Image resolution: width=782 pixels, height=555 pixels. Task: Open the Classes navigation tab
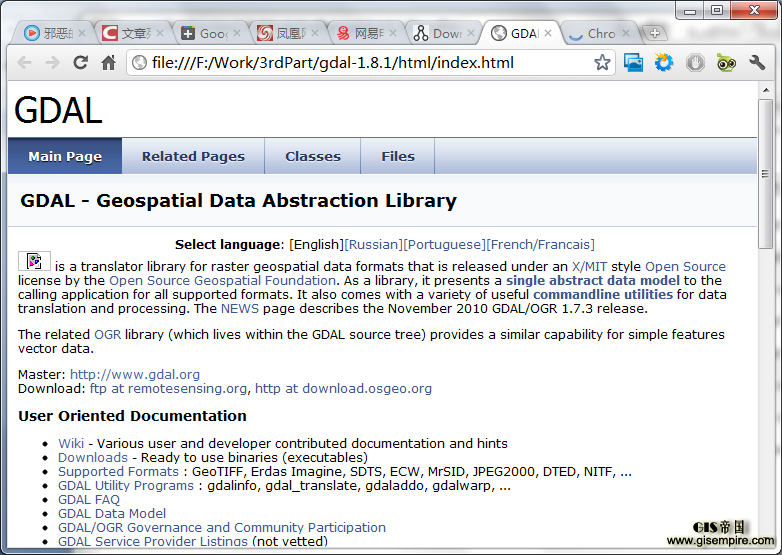[x=313, y=156]
